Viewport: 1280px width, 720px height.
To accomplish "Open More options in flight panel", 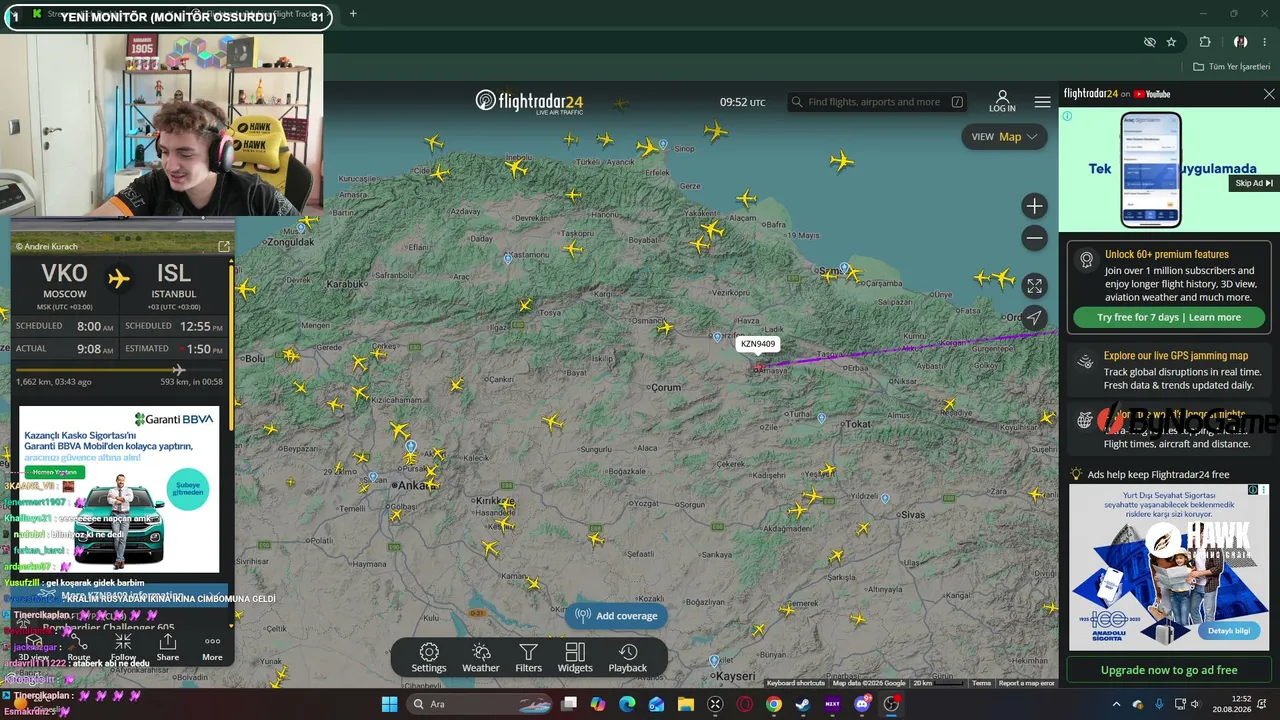I will (212, 646).
